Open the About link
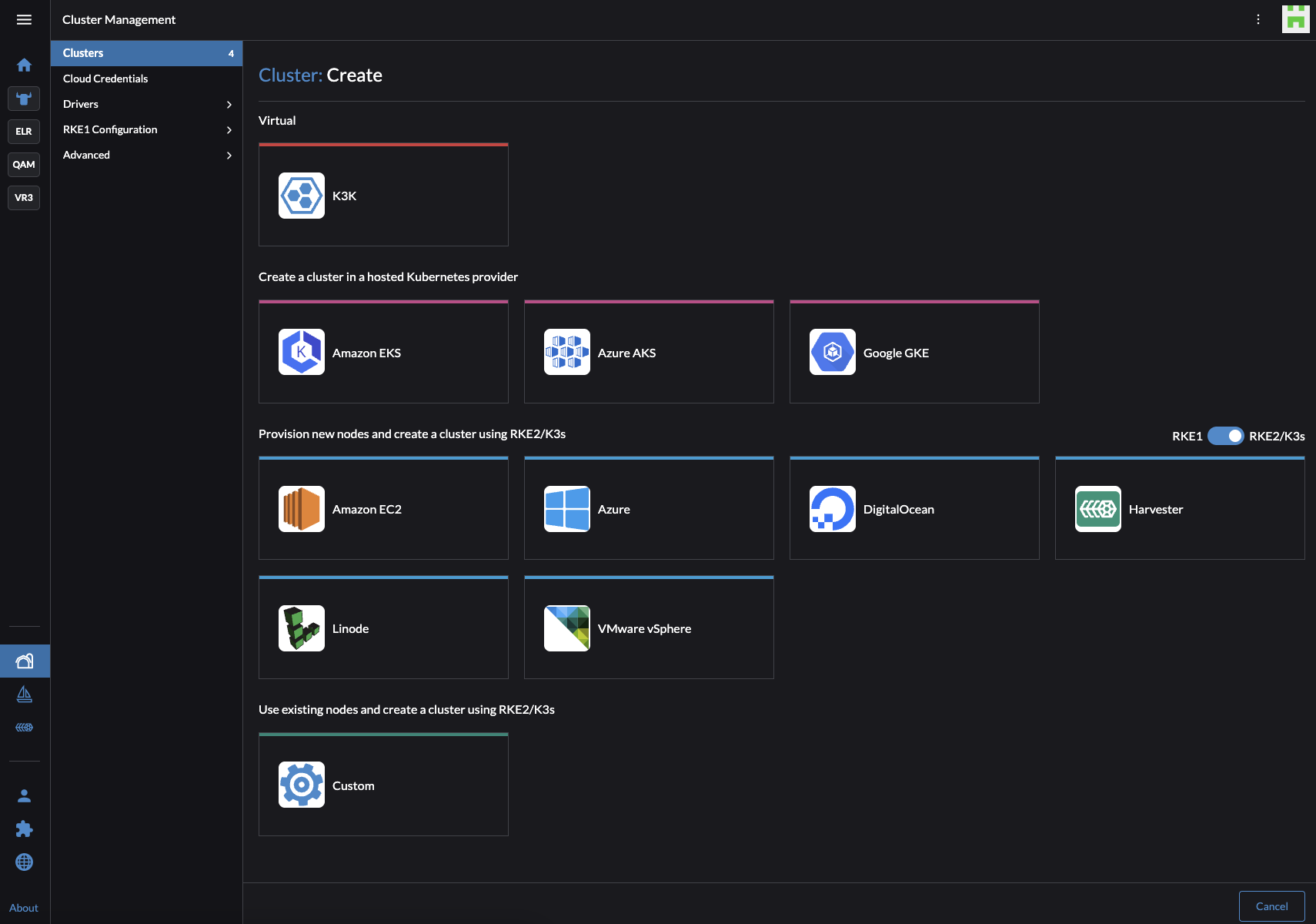Image resolution: width=1316 pixels, height=924 pixels. (x=24, y=908)
